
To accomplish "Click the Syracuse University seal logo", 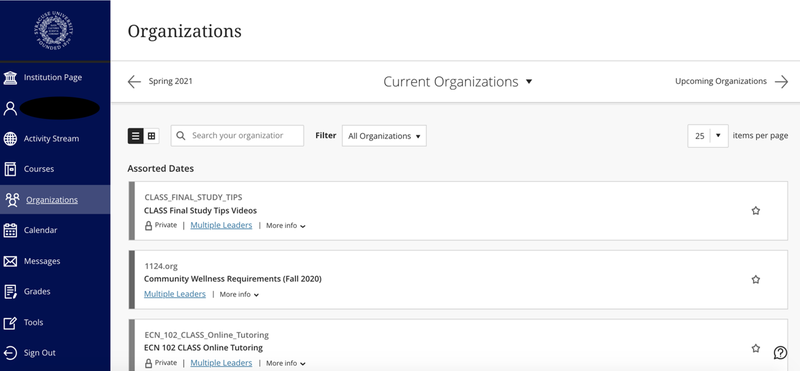I will (54, 31).
